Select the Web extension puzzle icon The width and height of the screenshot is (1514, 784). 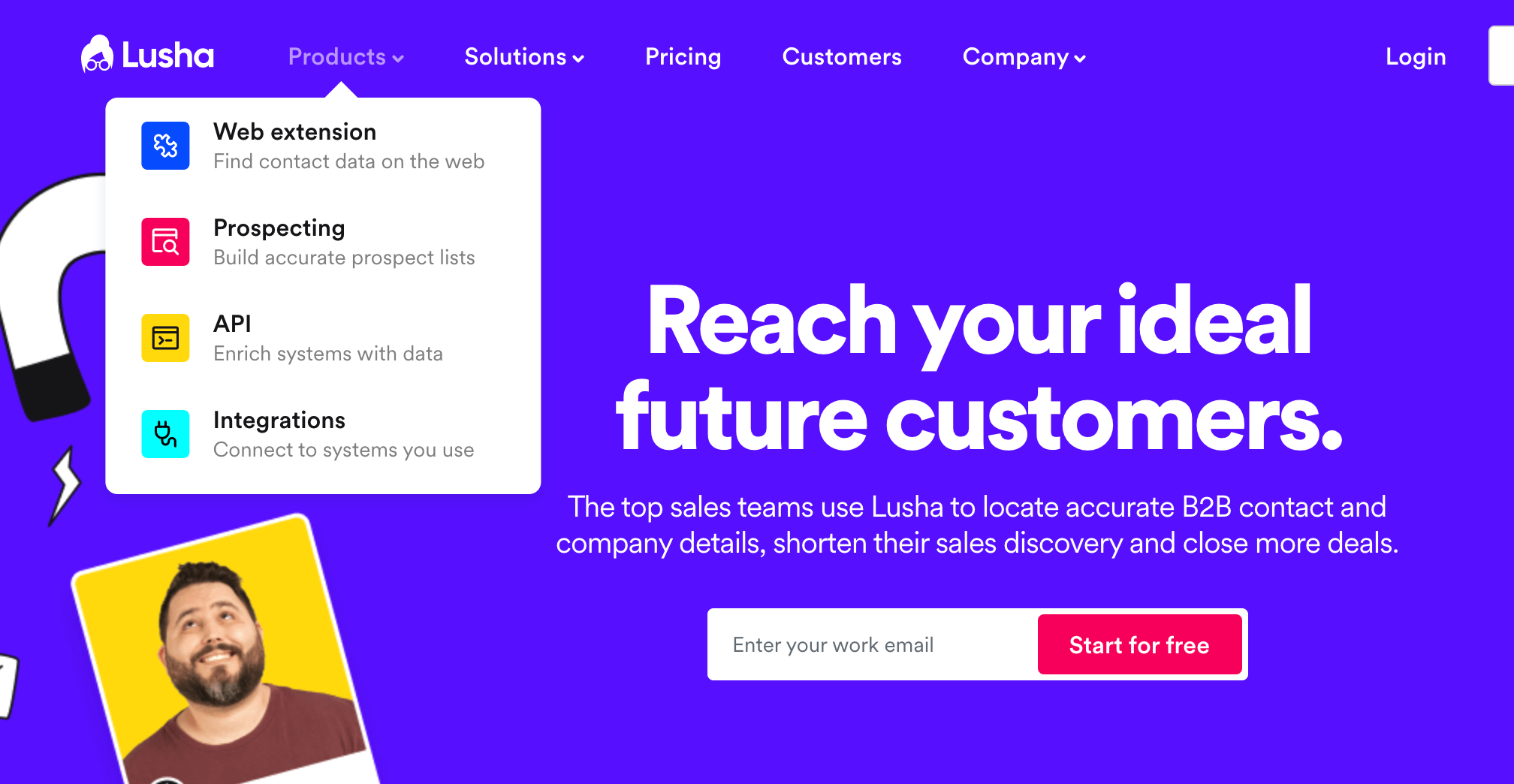[164, 145]
